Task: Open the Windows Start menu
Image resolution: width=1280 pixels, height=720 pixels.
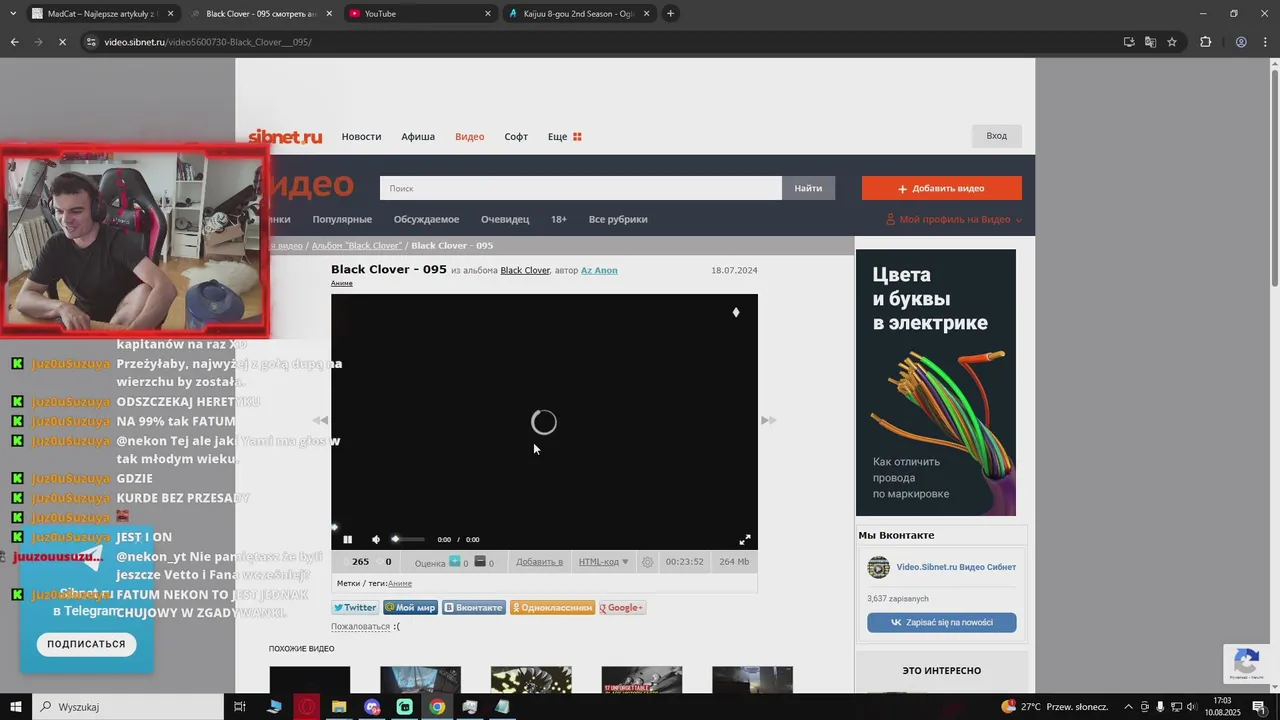Action: pyautogui.click(x=15, y=707)
